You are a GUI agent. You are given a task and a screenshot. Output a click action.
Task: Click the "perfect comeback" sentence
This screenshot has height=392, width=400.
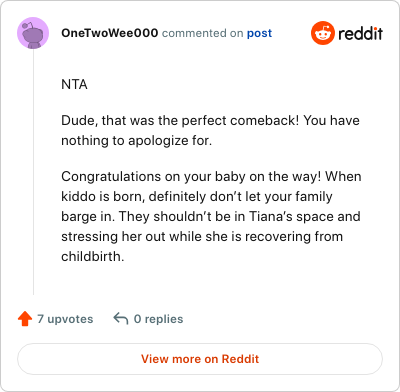point(210,120)
